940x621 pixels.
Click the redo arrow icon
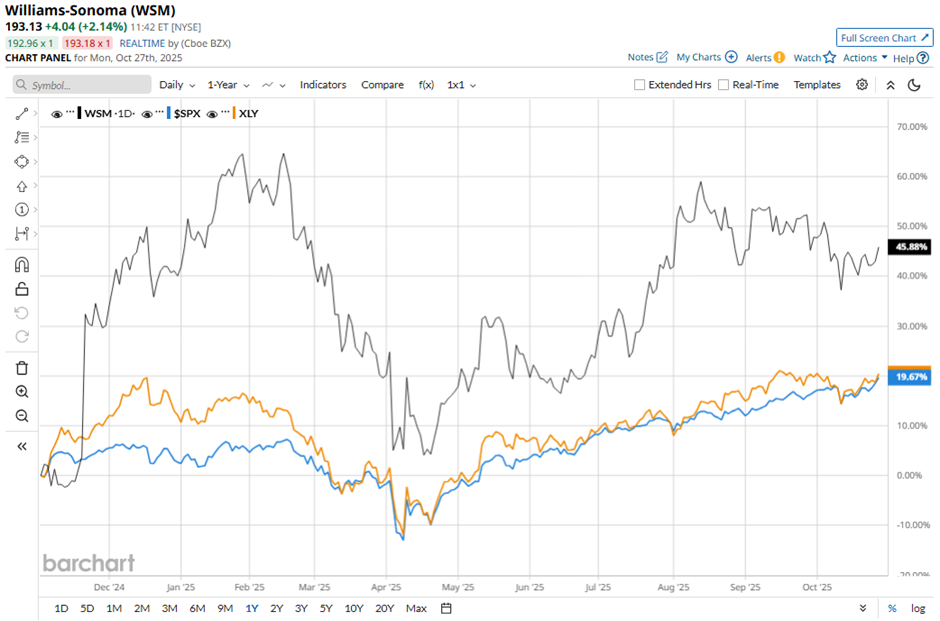click(22, 337)
